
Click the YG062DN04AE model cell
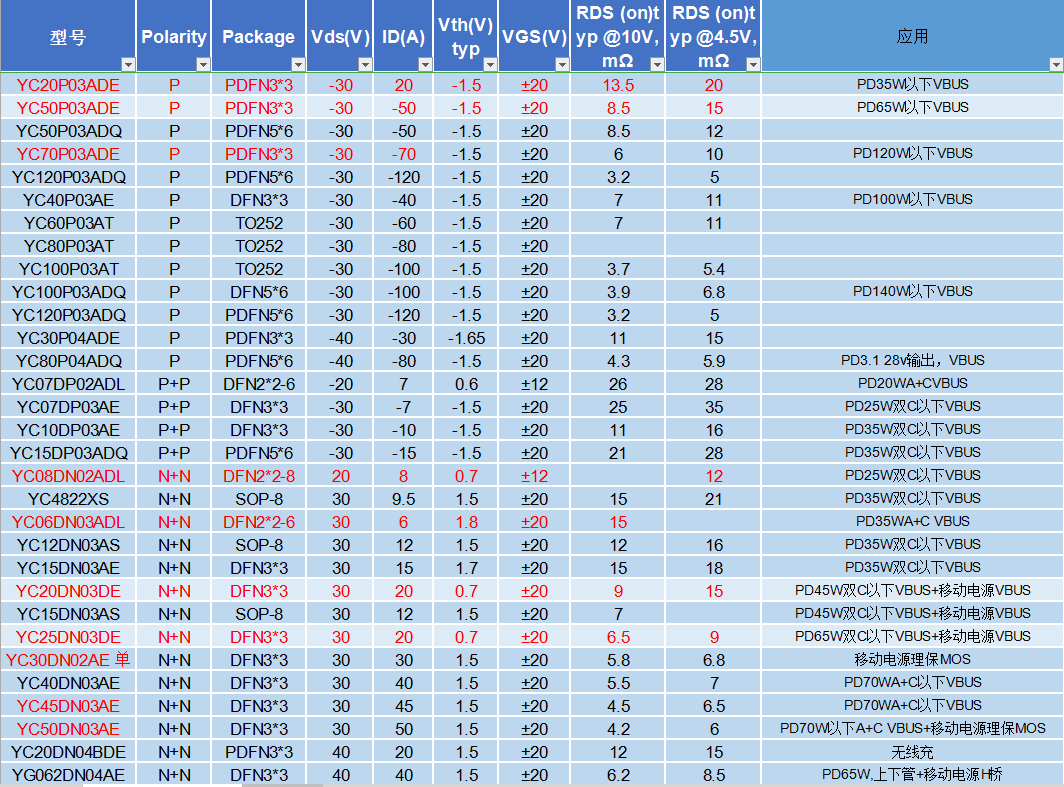[x=68, y=775]
